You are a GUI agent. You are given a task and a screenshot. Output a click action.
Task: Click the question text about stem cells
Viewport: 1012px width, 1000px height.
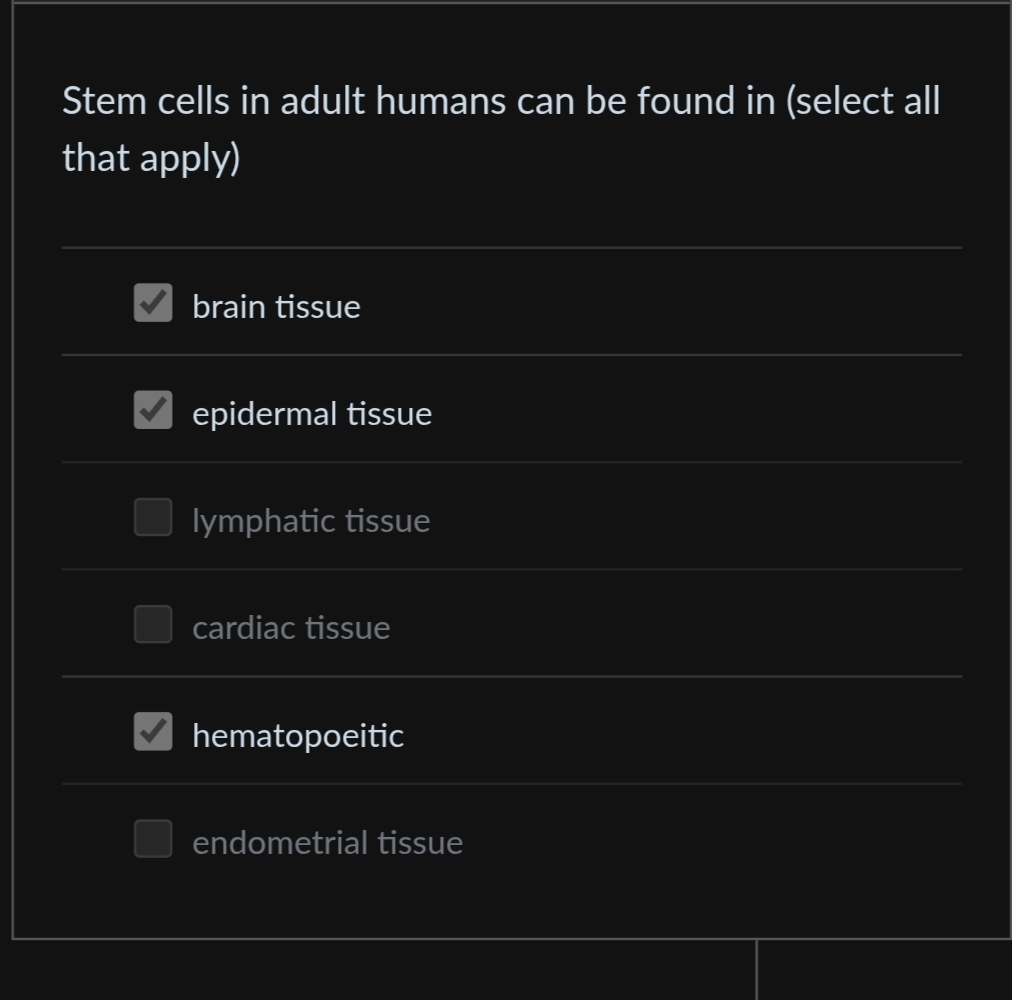[500, 128]
